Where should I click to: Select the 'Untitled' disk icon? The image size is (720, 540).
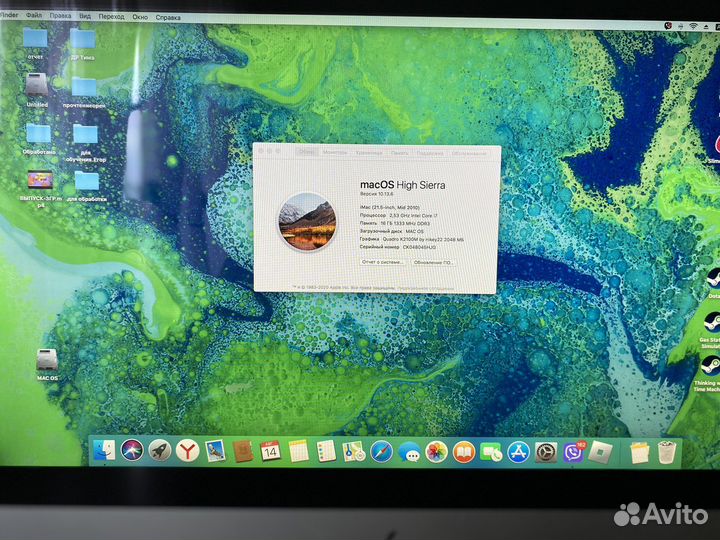click(x=37, y=90)
